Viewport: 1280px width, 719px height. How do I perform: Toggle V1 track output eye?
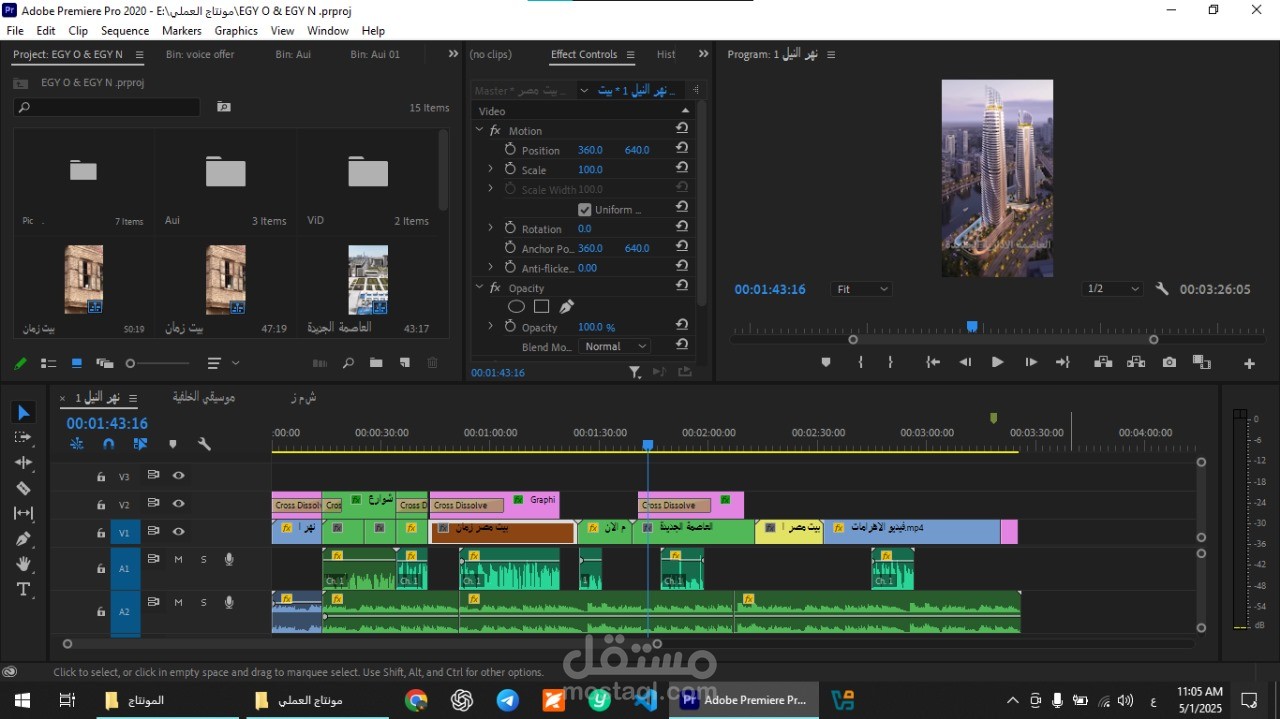(x=178, y=532)
